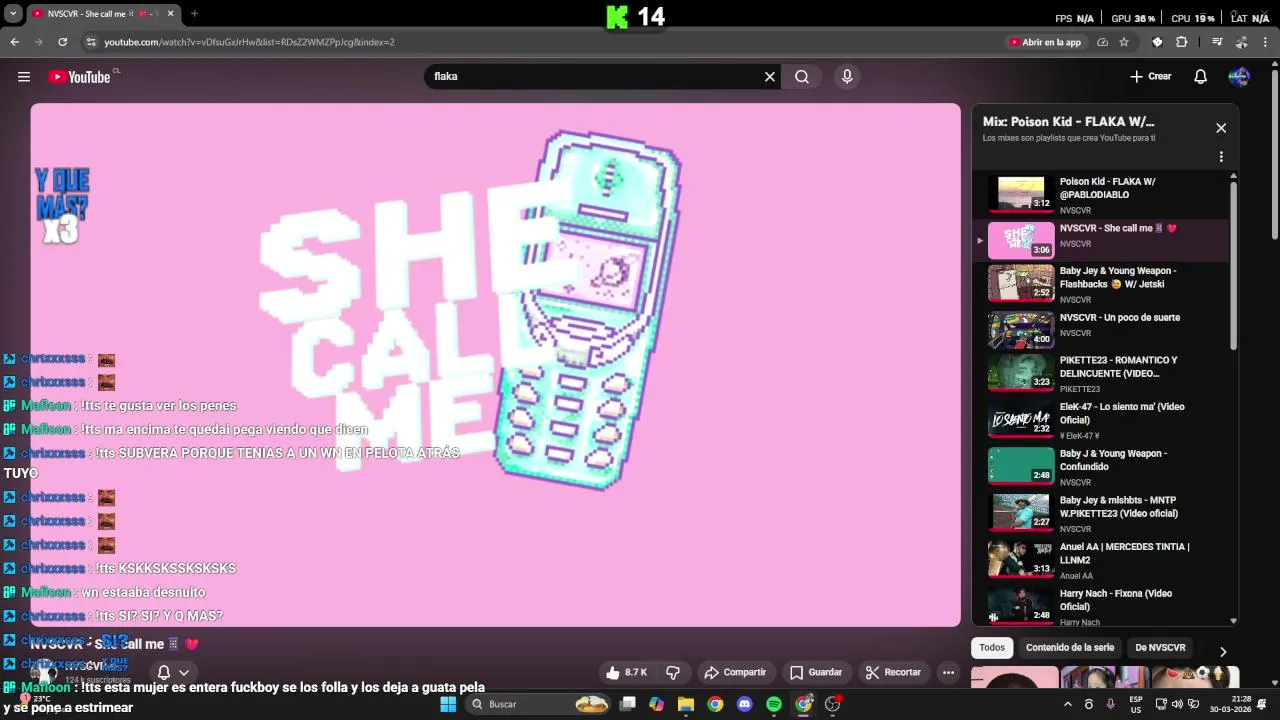Play 'NVSCVR - Un poco de suerte'
Screen dimensions: 1280x720
click(1100, 329)
